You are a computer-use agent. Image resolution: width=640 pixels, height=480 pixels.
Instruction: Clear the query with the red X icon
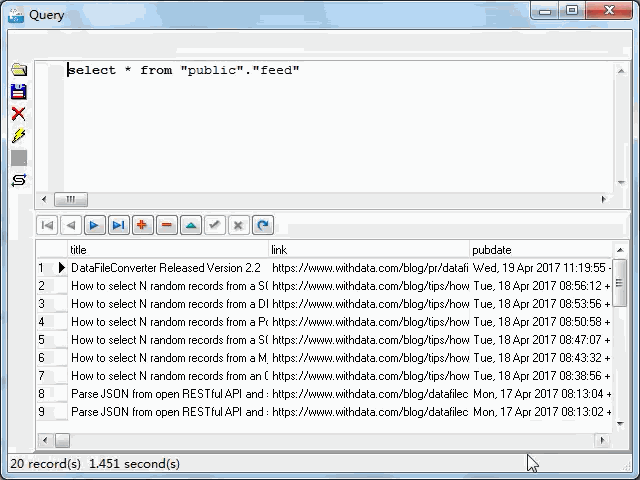coord(18,114)
